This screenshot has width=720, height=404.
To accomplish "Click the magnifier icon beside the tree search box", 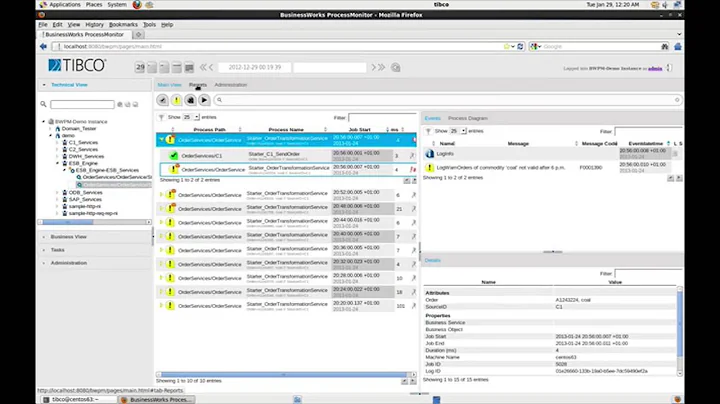I will click(x=43, y=104).
